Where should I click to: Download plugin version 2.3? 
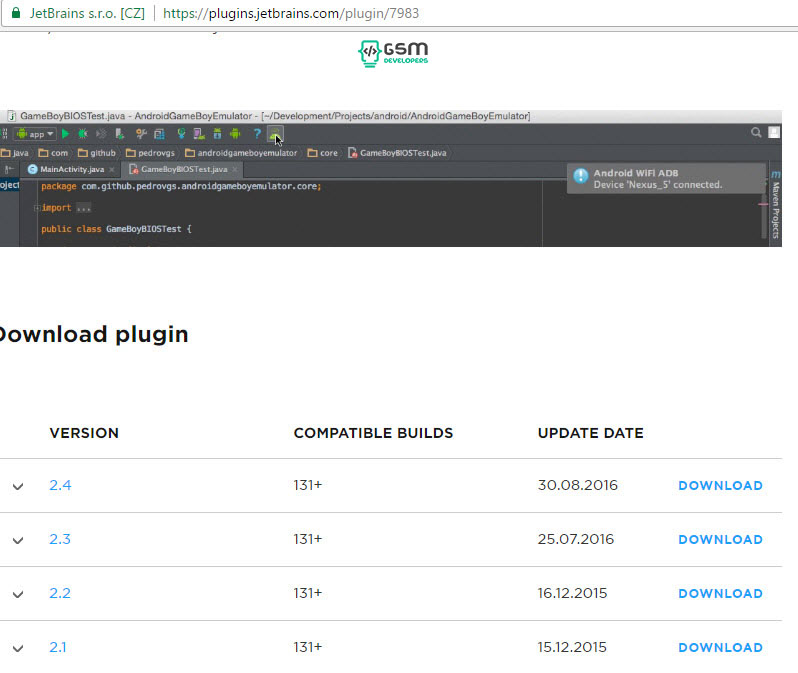[720, 539]
